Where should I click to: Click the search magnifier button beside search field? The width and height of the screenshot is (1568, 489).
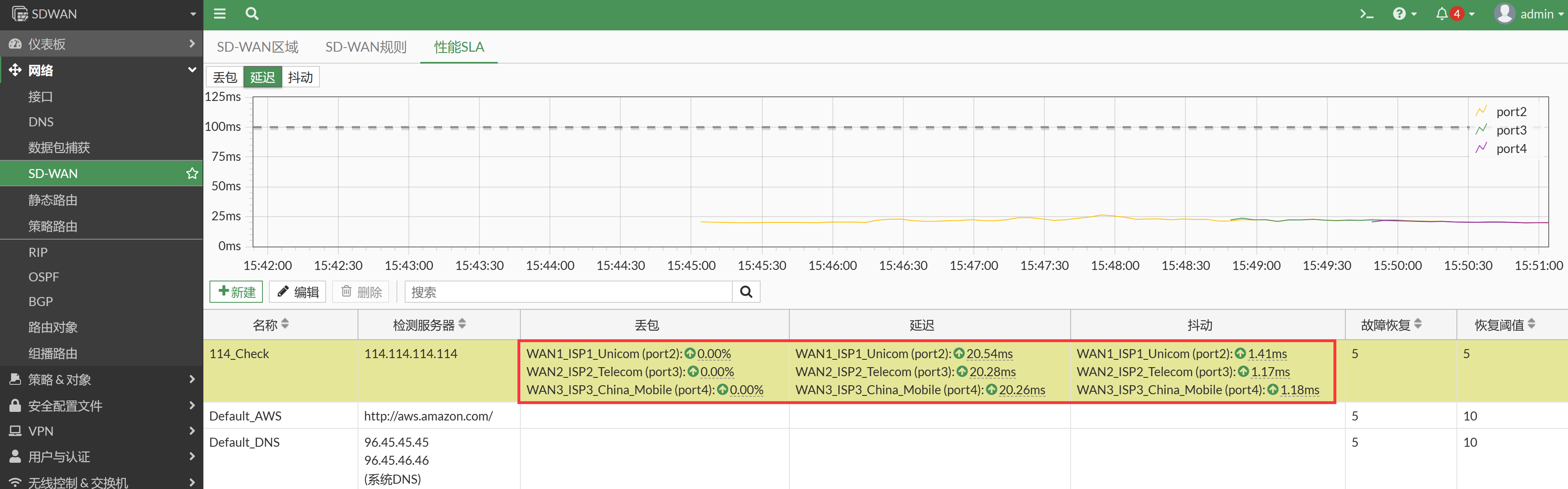745,292
